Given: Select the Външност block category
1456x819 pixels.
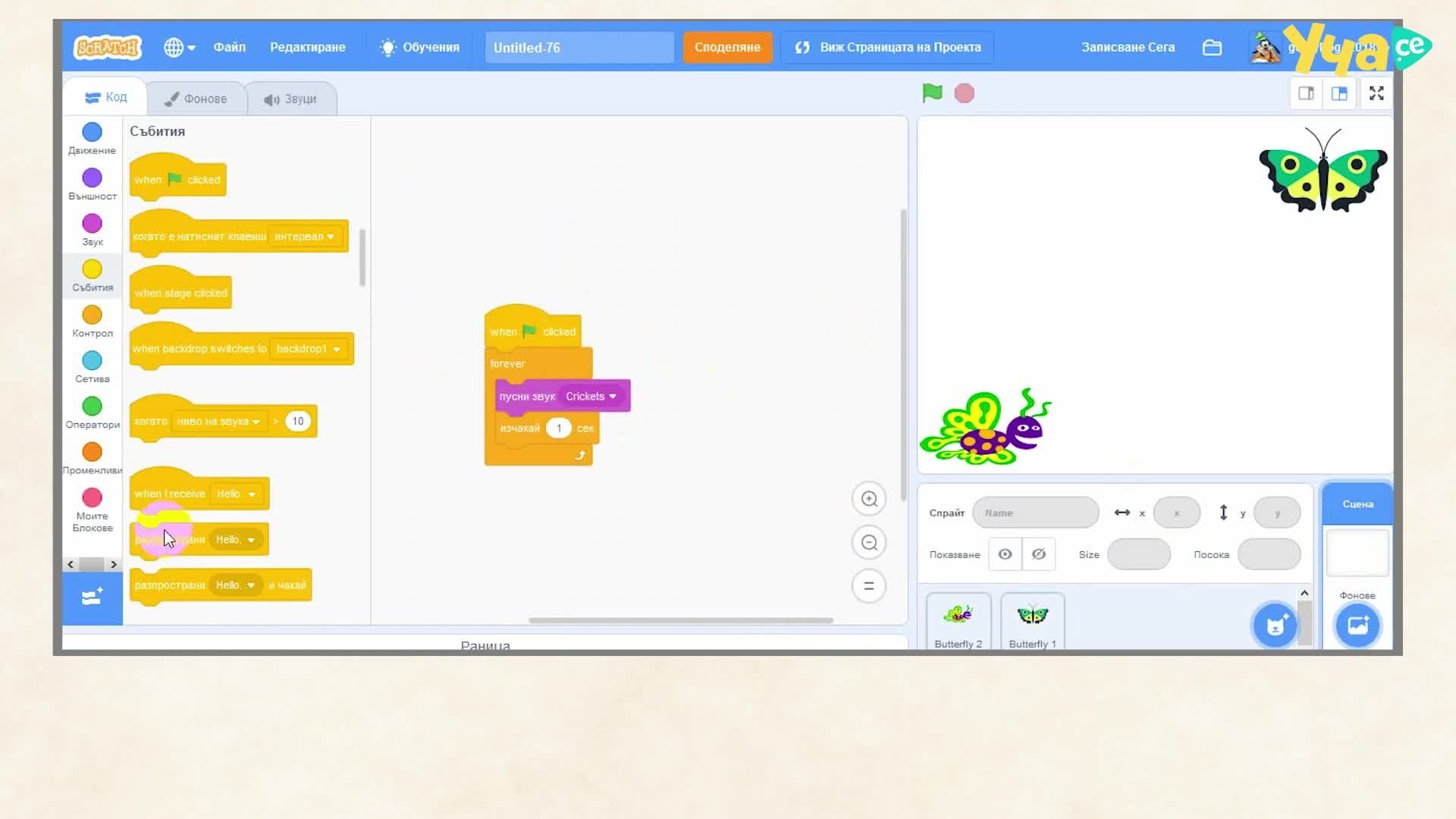Looking at the screenshot, I should (92, 184).
